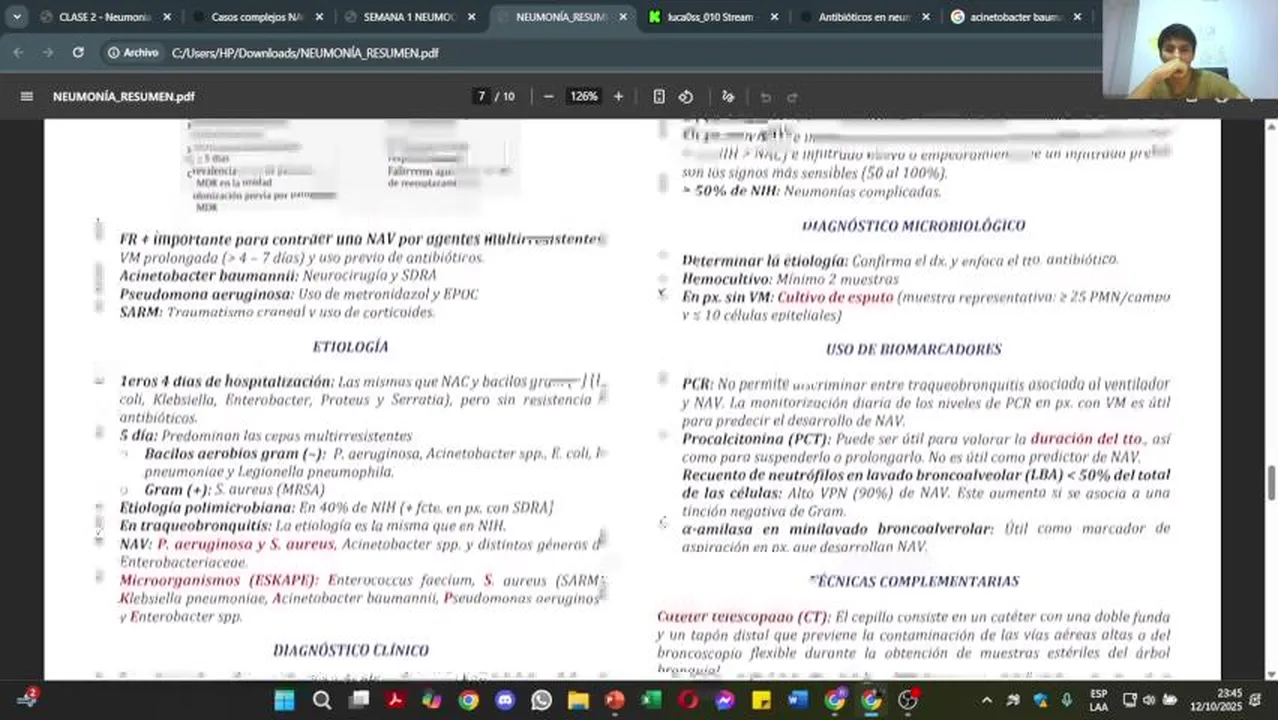
Task: Open the Windows Start menu
Action: (x=285, y=700)
